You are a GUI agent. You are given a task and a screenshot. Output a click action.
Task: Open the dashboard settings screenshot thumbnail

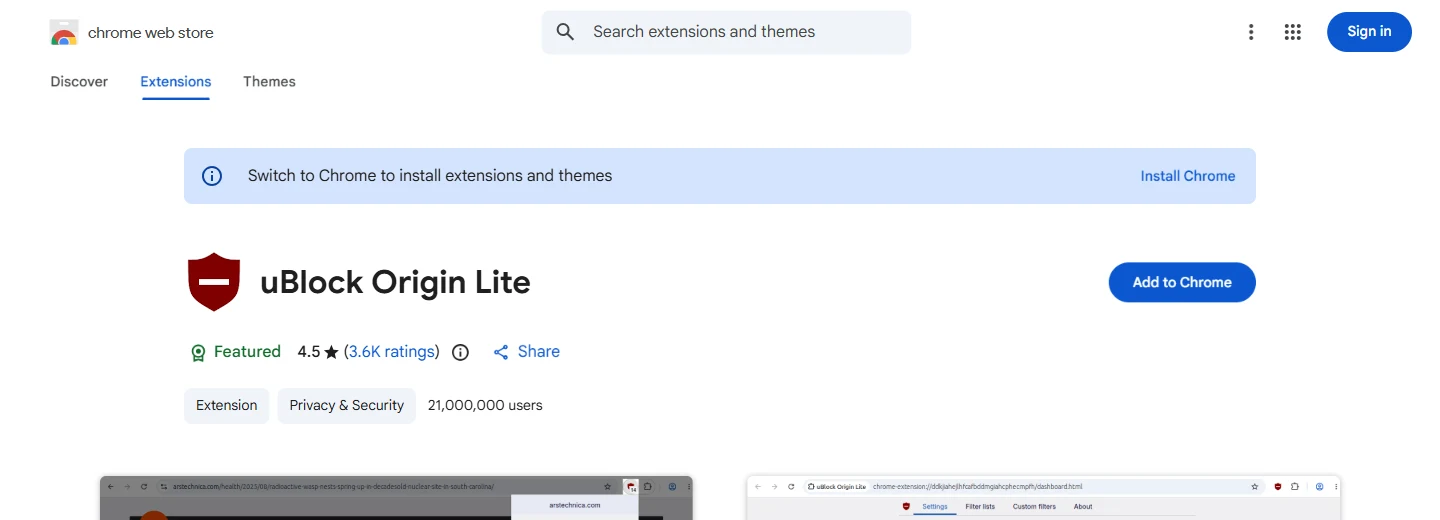coord(1043,498)
